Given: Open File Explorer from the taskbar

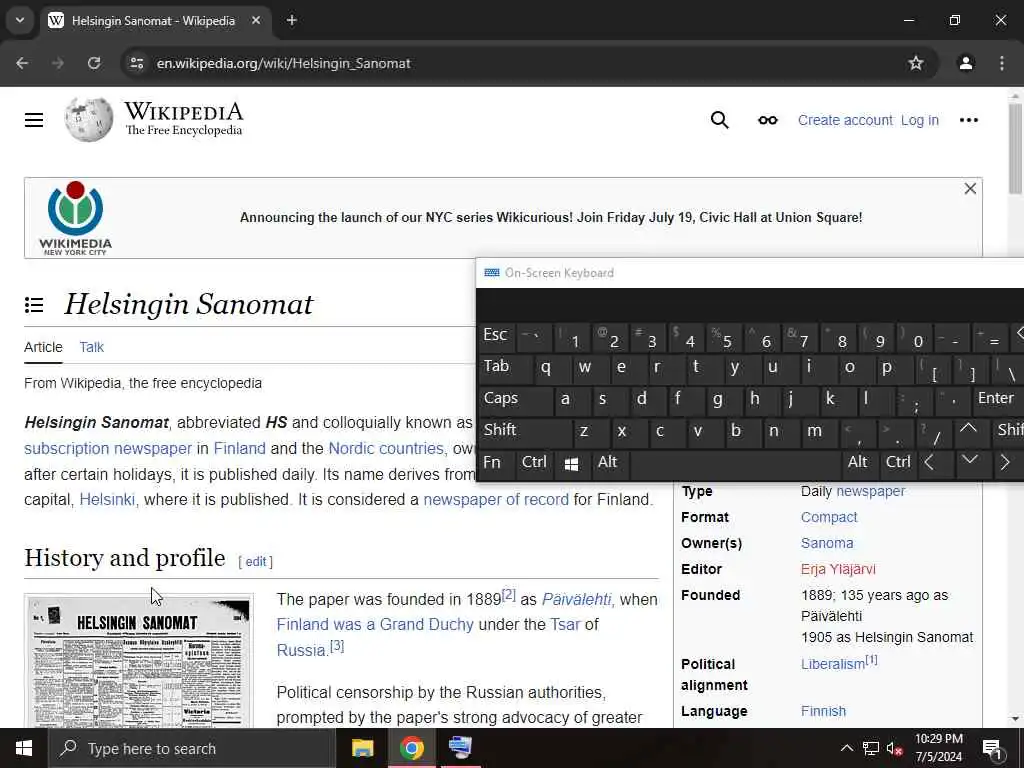Looking at the screenshot, I should 362,748.
